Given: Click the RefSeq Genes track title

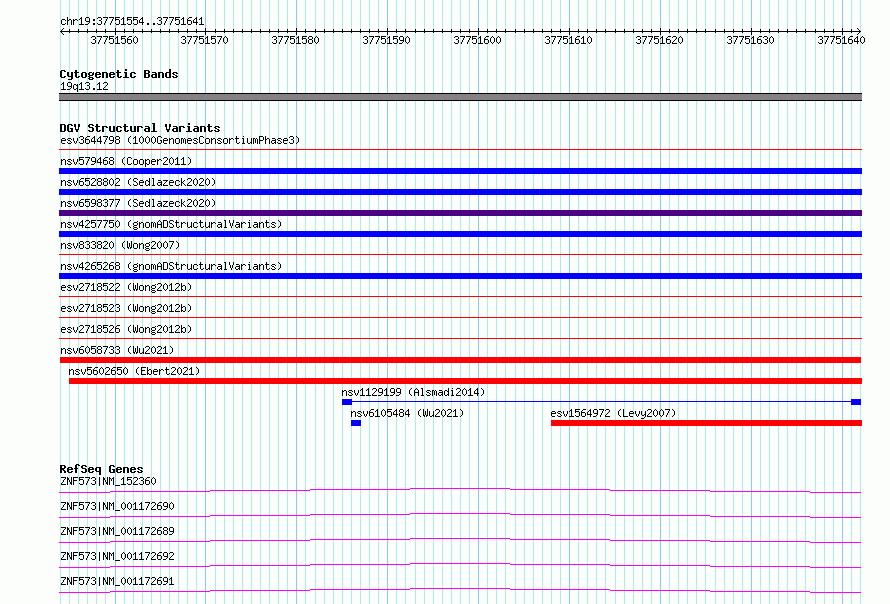Looking at the screenshot, I should [102, 469].
